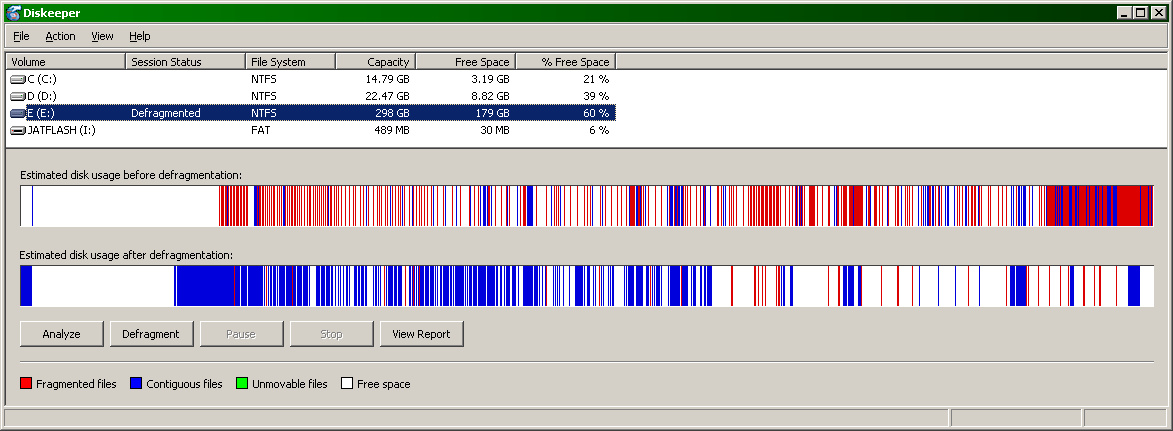Sort by the Free Space column header

tap(465, 61)
